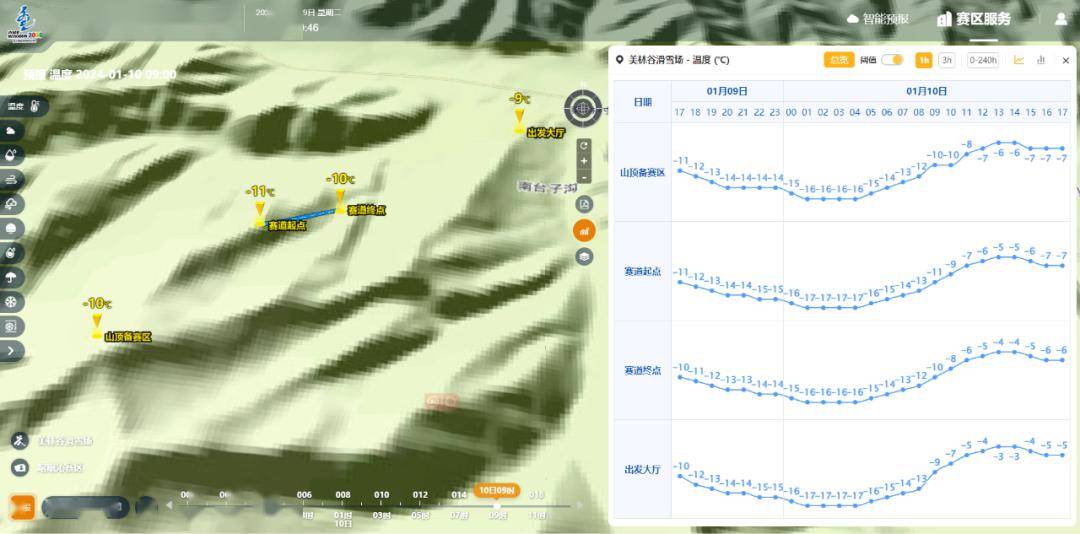Click the 10日09时 timeline marker
The width and height of the screenshot is (1080, 534).
tap(496, 490)
